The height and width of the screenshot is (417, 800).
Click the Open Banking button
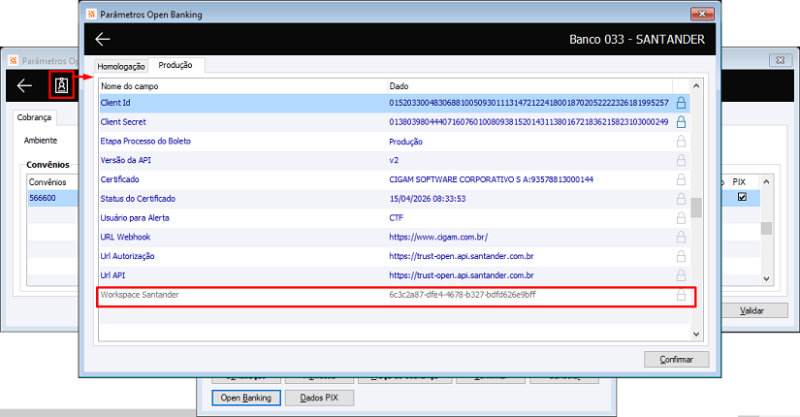point(246,398)
